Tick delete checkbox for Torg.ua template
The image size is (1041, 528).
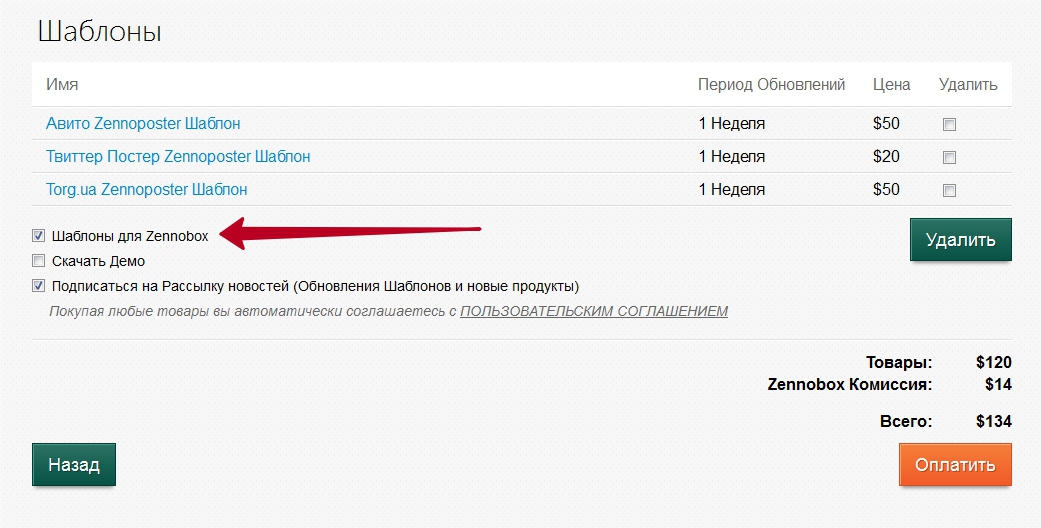pos(949,191)
